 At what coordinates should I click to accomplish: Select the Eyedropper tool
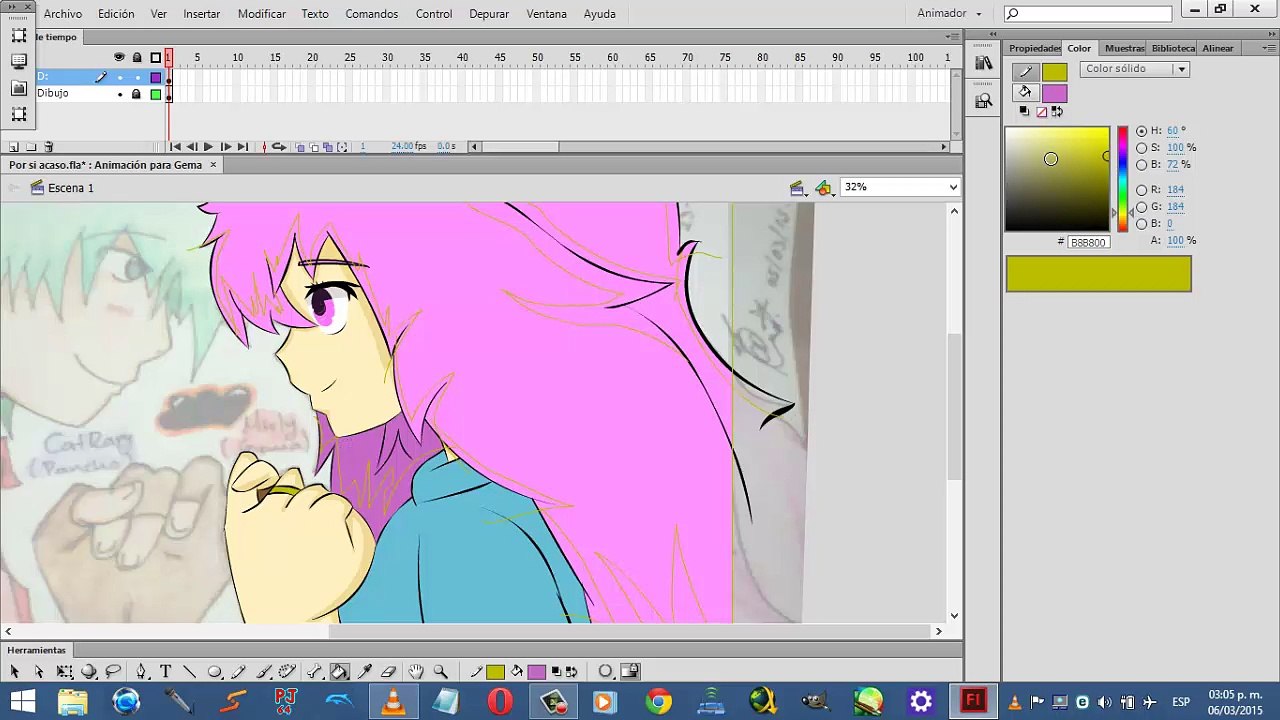coord(364,672)
